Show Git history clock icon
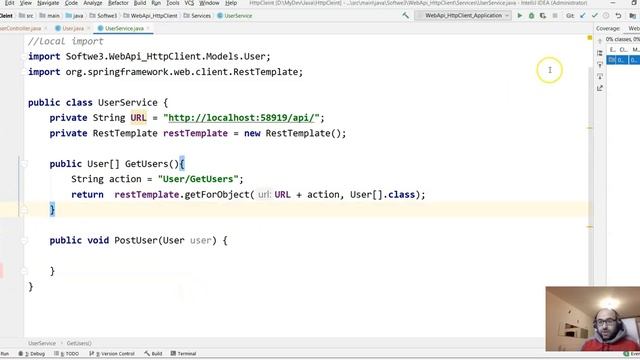The image size is (640, 360). tap(606, 16)
